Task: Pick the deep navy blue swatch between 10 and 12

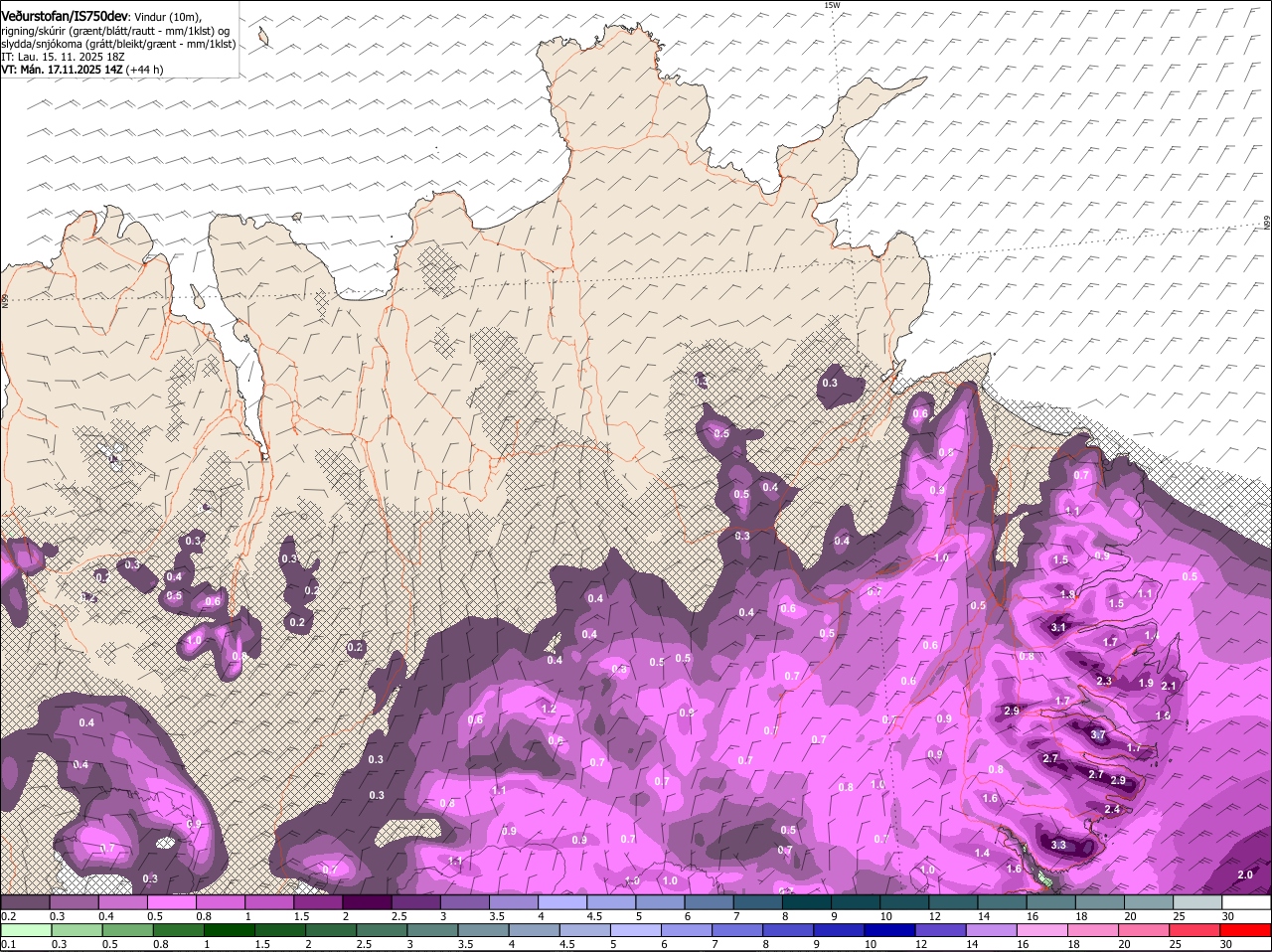Action: pos(890,930)
